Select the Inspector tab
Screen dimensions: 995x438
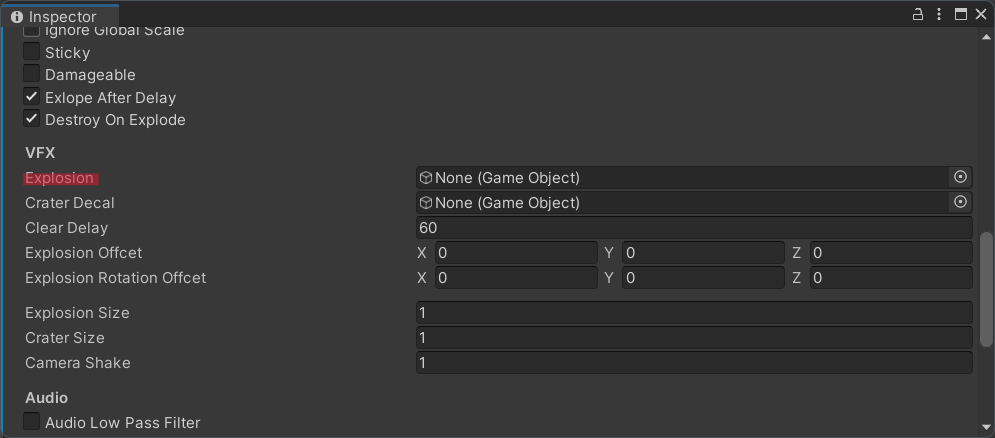(60, 17)
